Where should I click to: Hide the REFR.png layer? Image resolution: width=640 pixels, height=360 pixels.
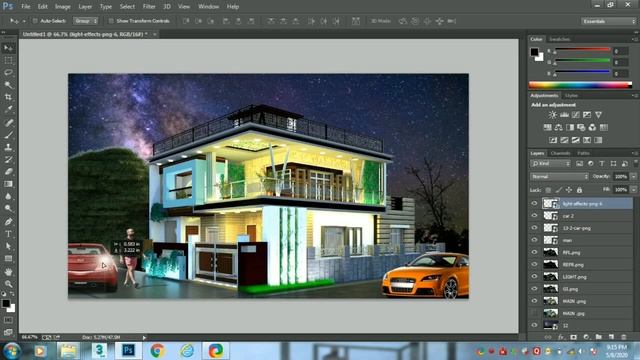pos(534,264)
